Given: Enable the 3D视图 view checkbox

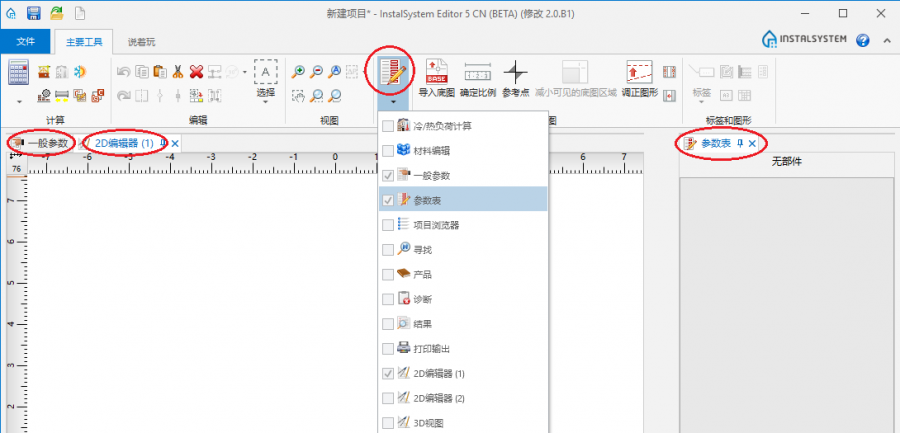Looking at the screenshot, I should click(x=388, y=422).
